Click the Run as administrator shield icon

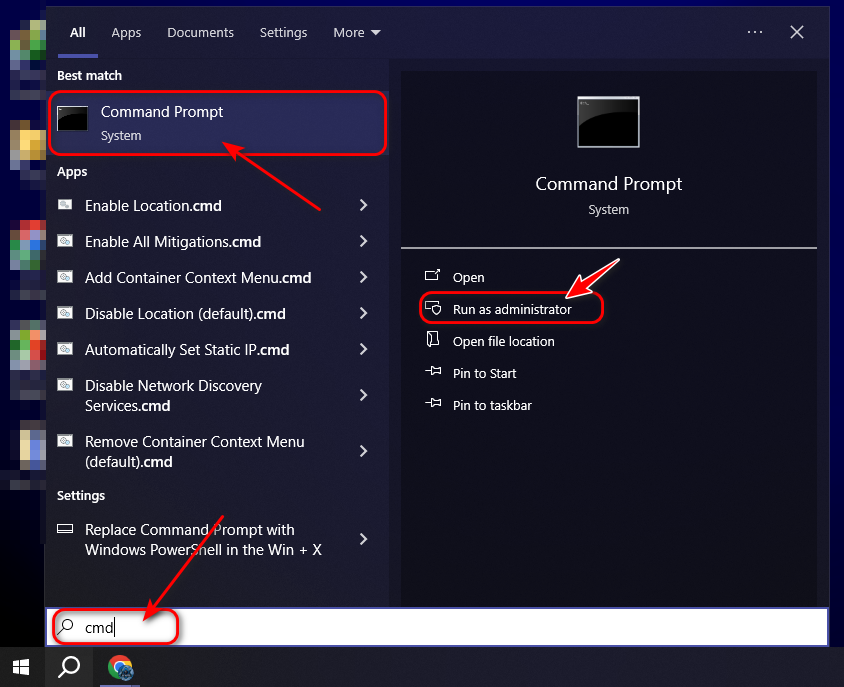(433, 308)
